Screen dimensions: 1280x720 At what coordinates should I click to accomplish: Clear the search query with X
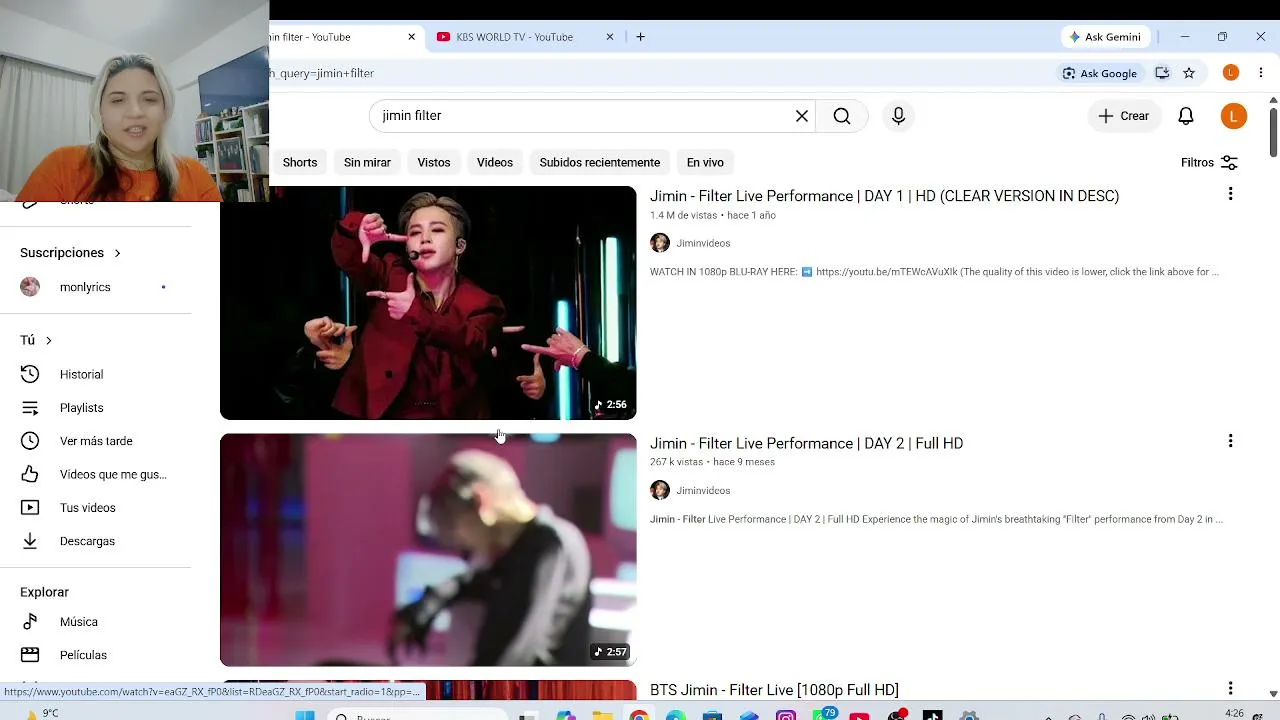coord(802,116)
